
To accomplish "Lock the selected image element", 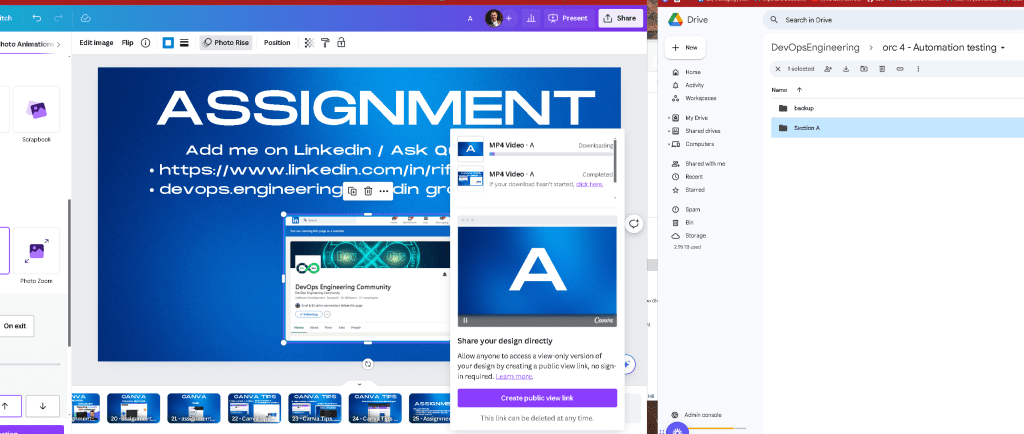I will (340, 42).
